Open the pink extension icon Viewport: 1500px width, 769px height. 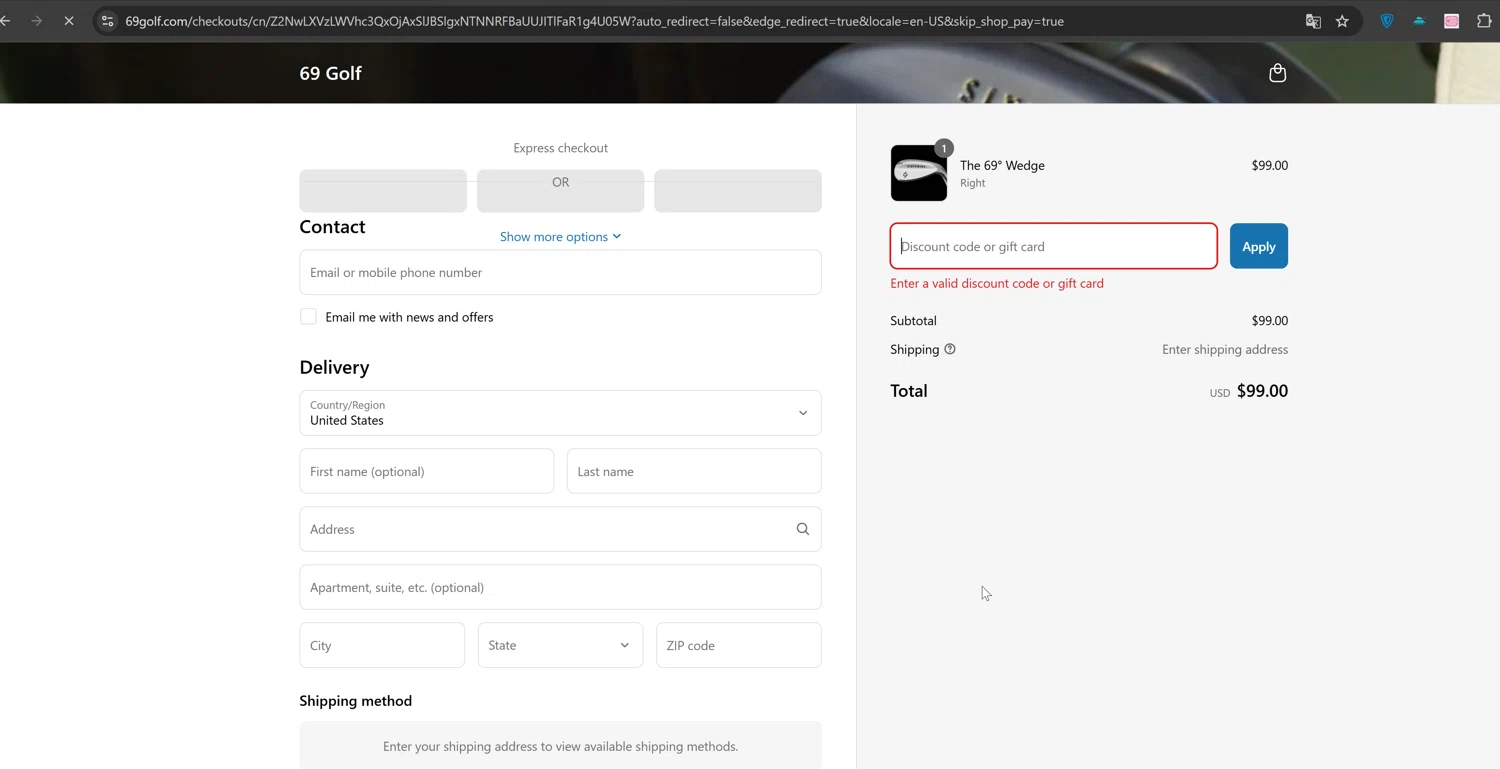click(1451, 21)
